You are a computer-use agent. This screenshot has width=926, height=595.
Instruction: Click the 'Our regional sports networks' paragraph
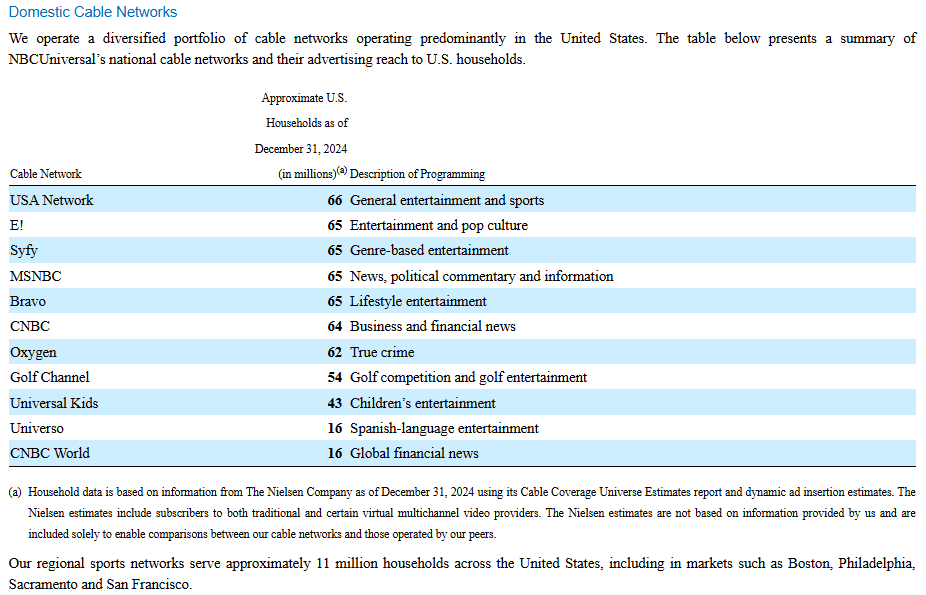(462, 573)
